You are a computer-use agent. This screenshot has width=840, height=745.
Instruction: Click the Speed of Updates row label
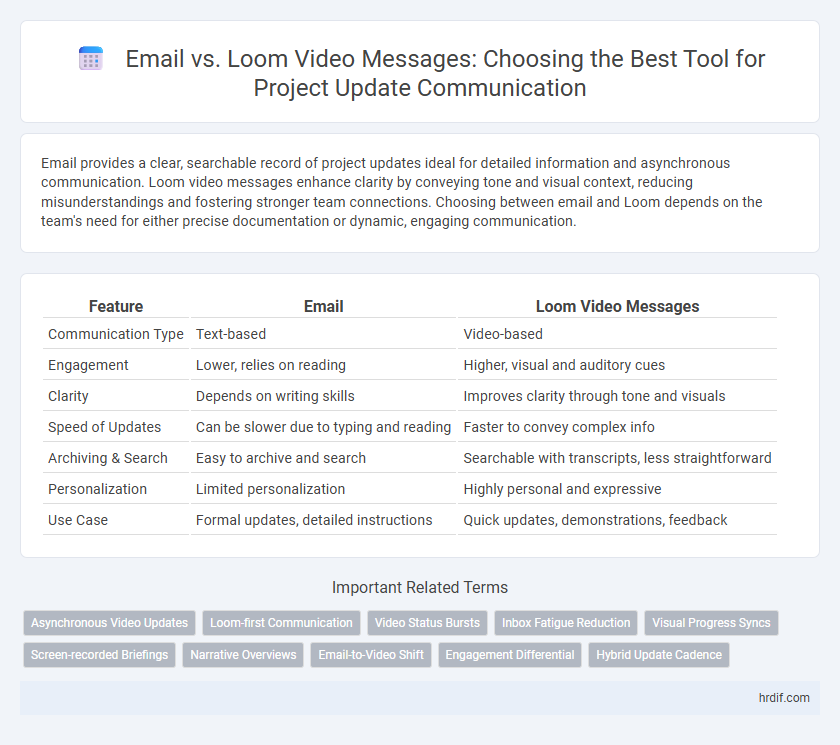(x=116, y=427)
